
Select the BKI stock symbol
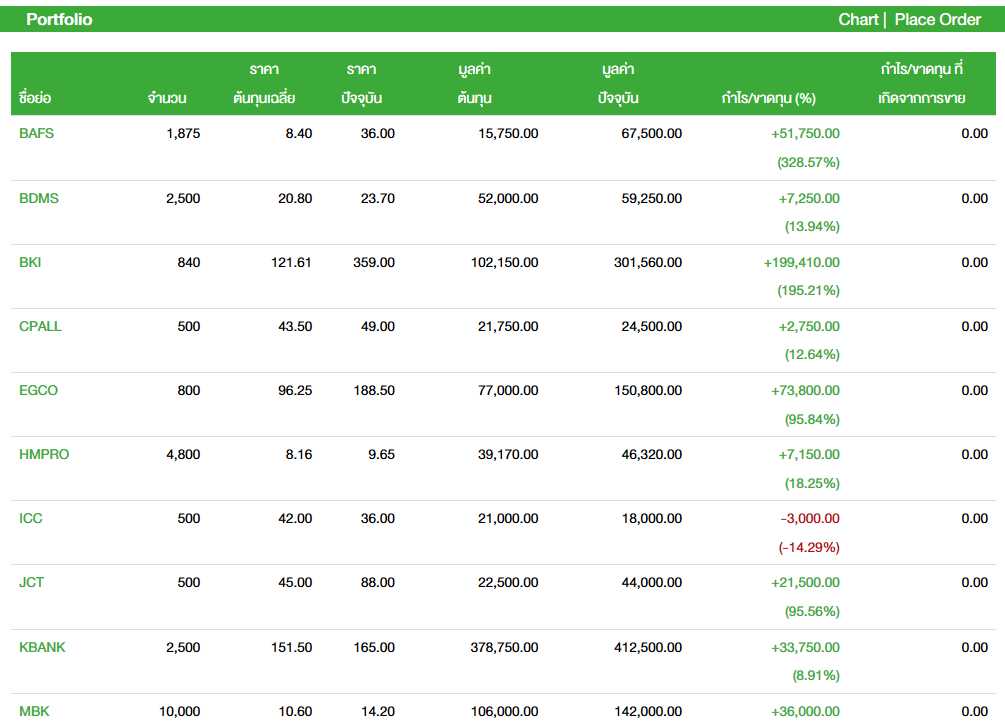[x=30, y=262]
